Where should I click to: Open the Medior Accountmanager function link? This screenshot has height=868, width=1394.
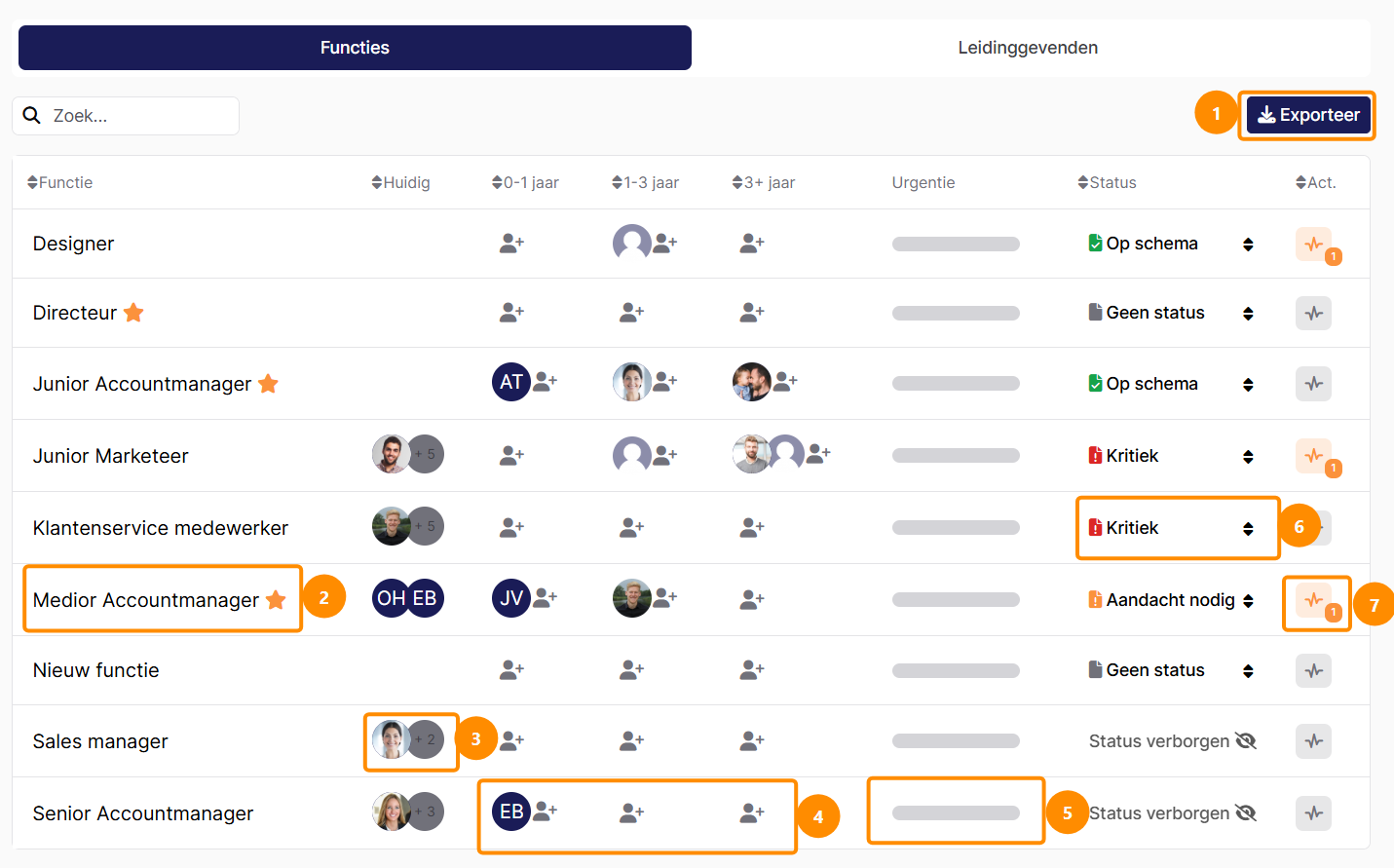(x=146, y=600)
